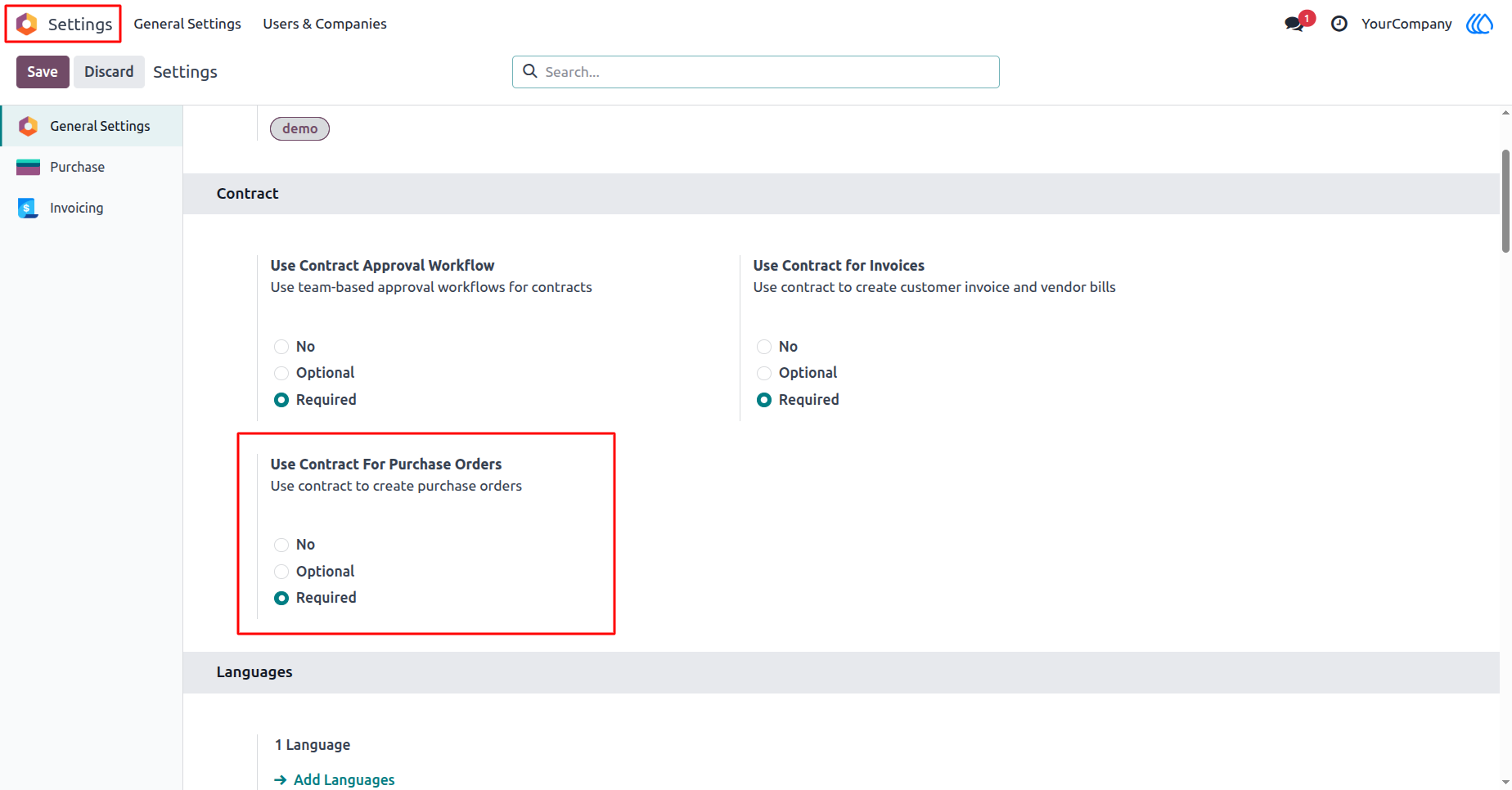Click the blue user avatar icon
1512x790 pixels.
coord(1479,24)
